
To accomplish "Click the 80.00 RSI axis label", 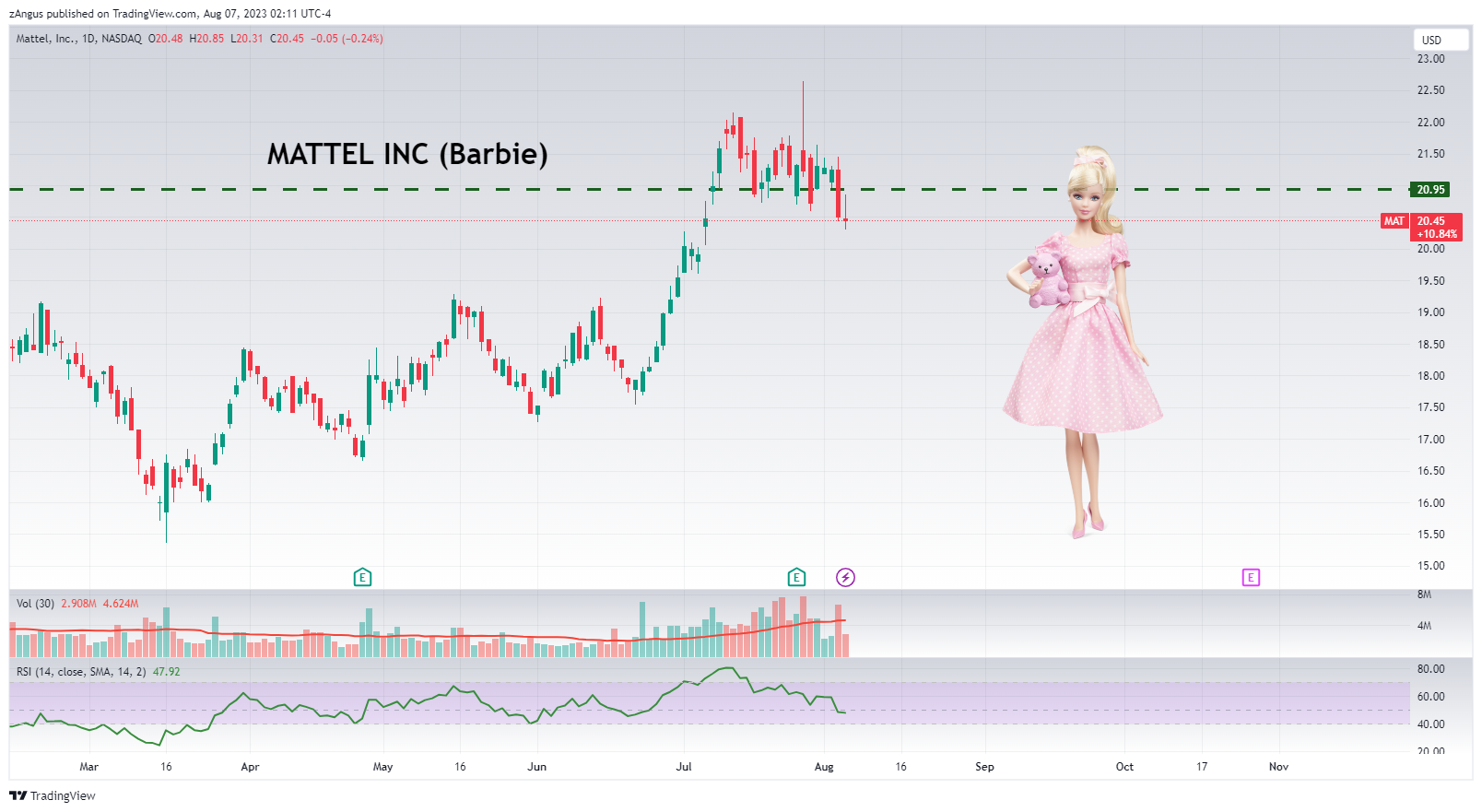I will click(x=1431, y=669).
